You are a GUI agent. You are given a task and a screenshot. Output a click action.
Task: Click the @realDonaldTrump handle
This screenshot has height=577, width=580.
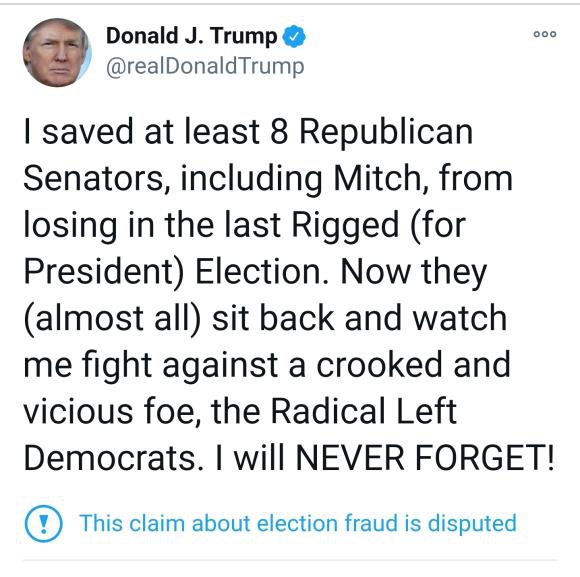(205, 67)
